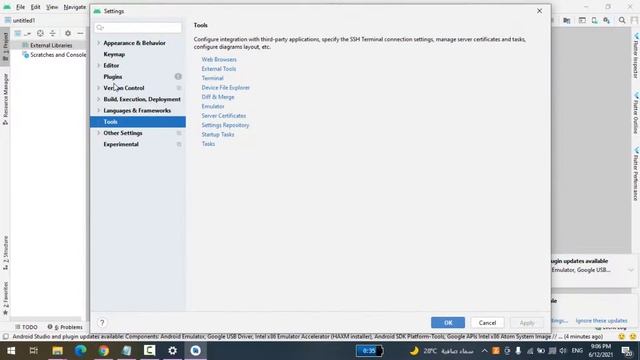Open Windows Start menu
The image size is (640, 360).
tap(11, 351)
